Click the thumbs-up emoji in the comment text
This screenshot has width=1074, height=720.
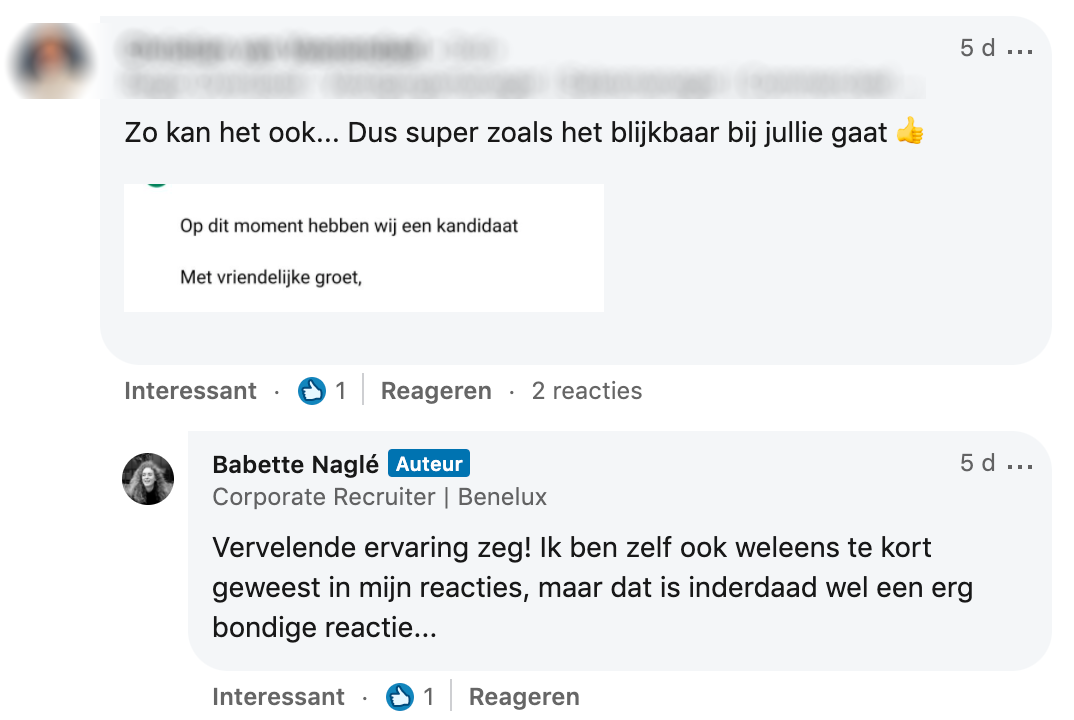pos(910,132)
